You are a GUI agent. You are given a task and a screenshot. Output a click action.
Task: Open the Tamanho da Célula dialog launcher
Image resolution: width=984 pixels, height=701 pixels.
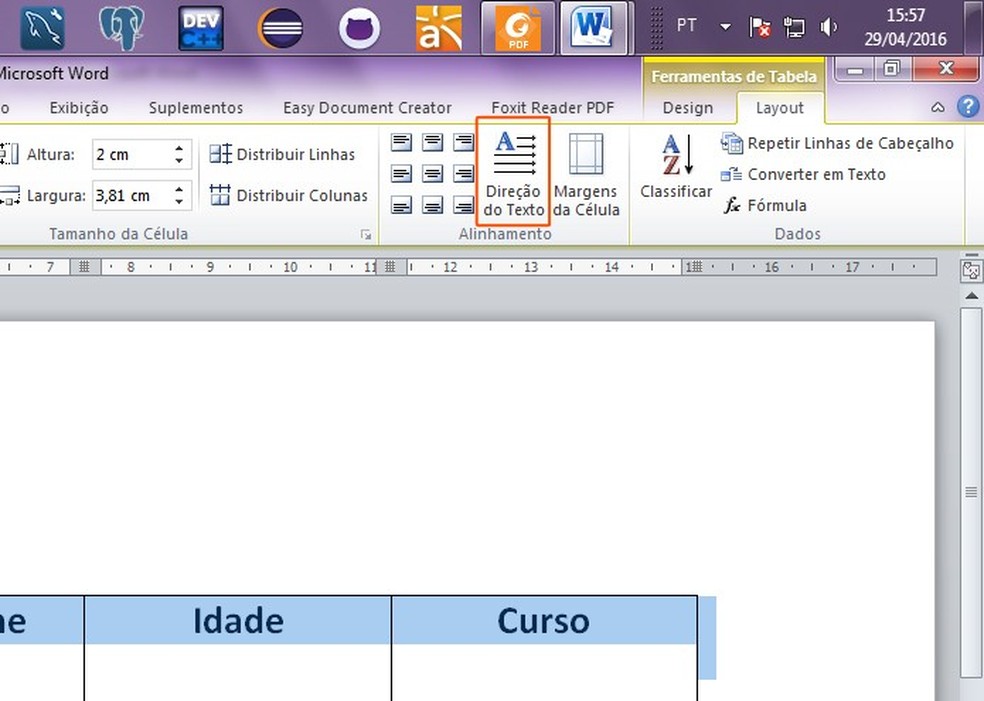point(366,233)
